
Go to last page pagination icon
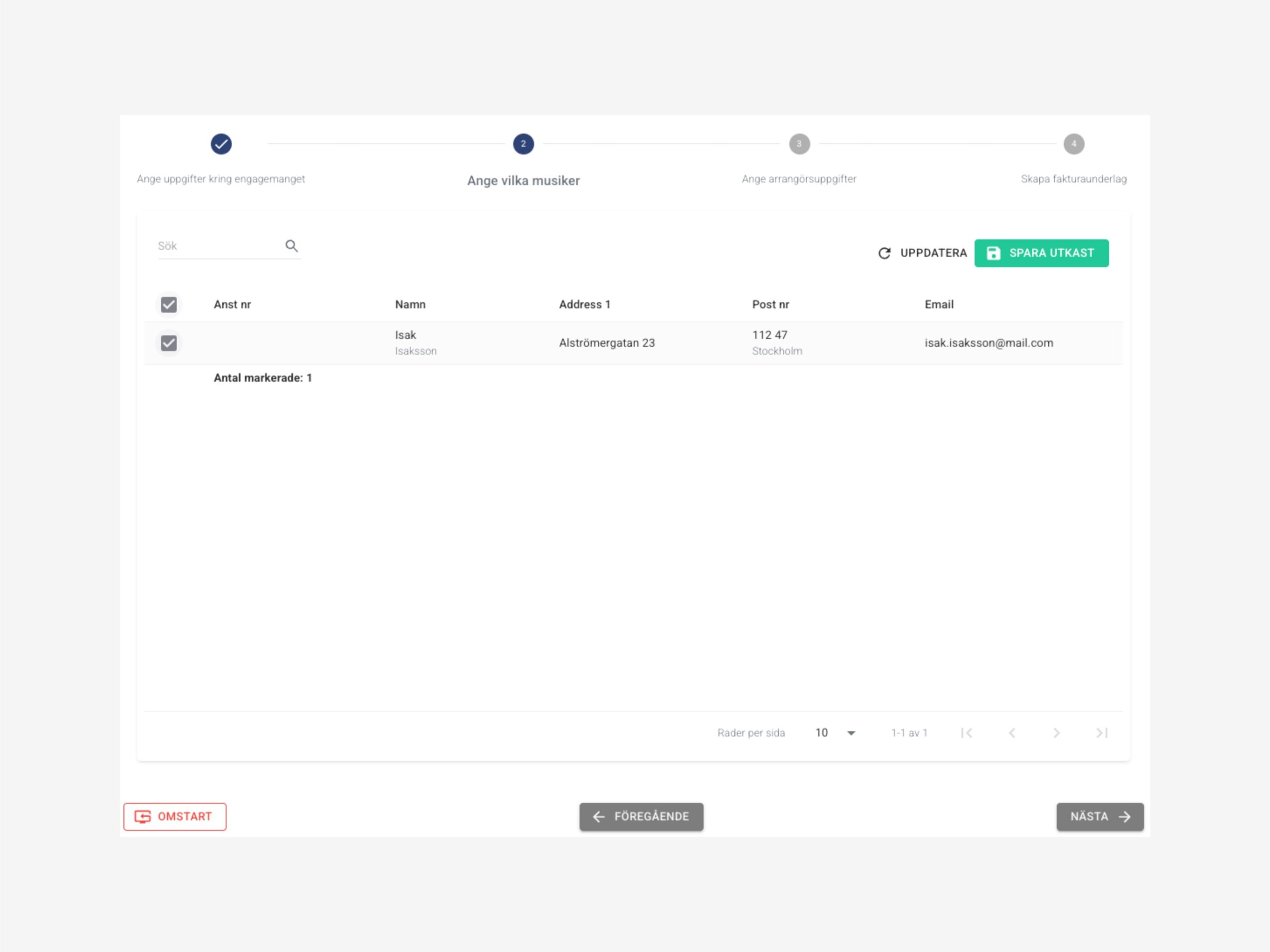(x=1101, y=733)
